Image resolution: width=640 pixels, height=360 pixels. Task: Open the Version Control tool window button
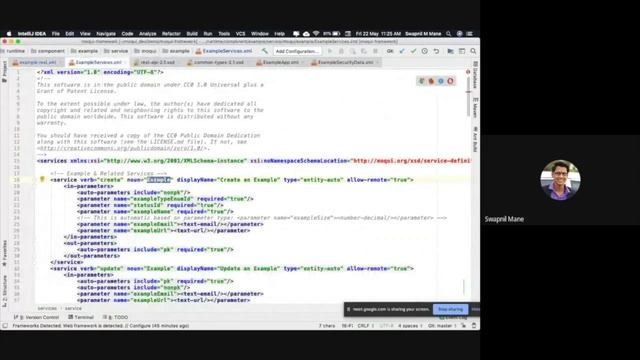[37, 317]
